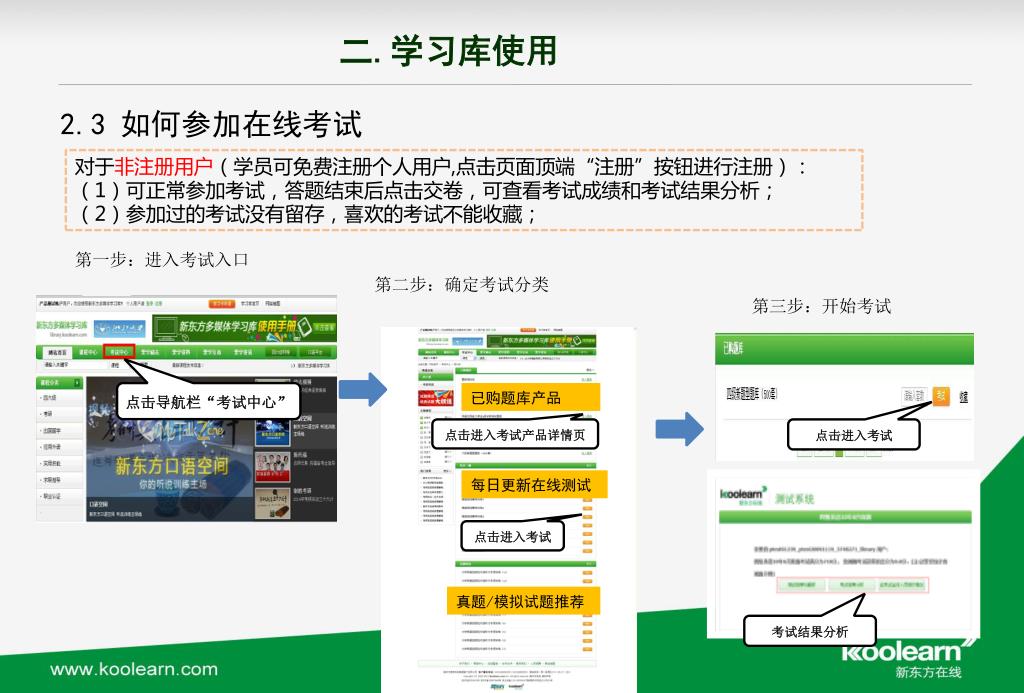Click the red promotional banner in the second screenshot's sidebar
Screen dimensions: 1024x693
[x=436, y=397]
